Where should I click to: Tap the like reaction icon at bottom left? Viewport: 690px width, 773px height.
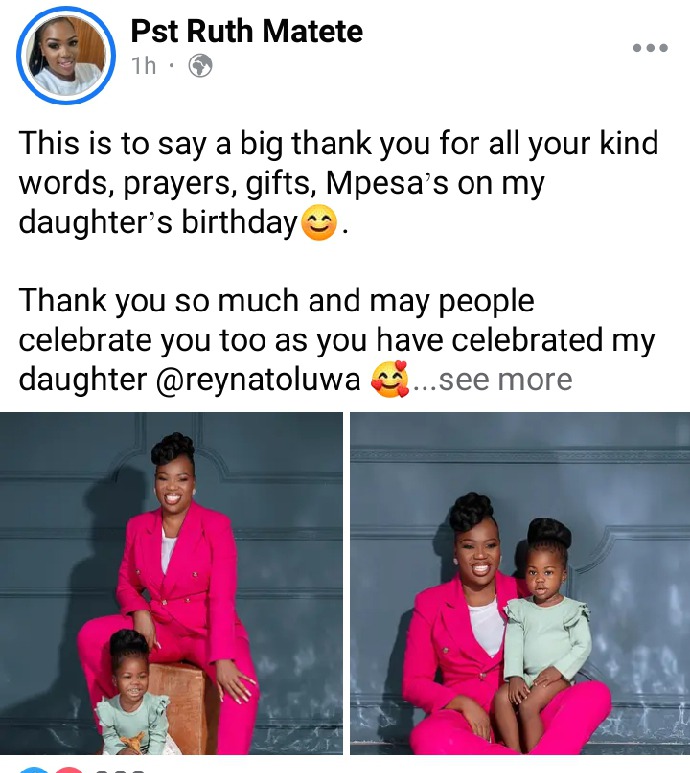click(x=34, y=770)
